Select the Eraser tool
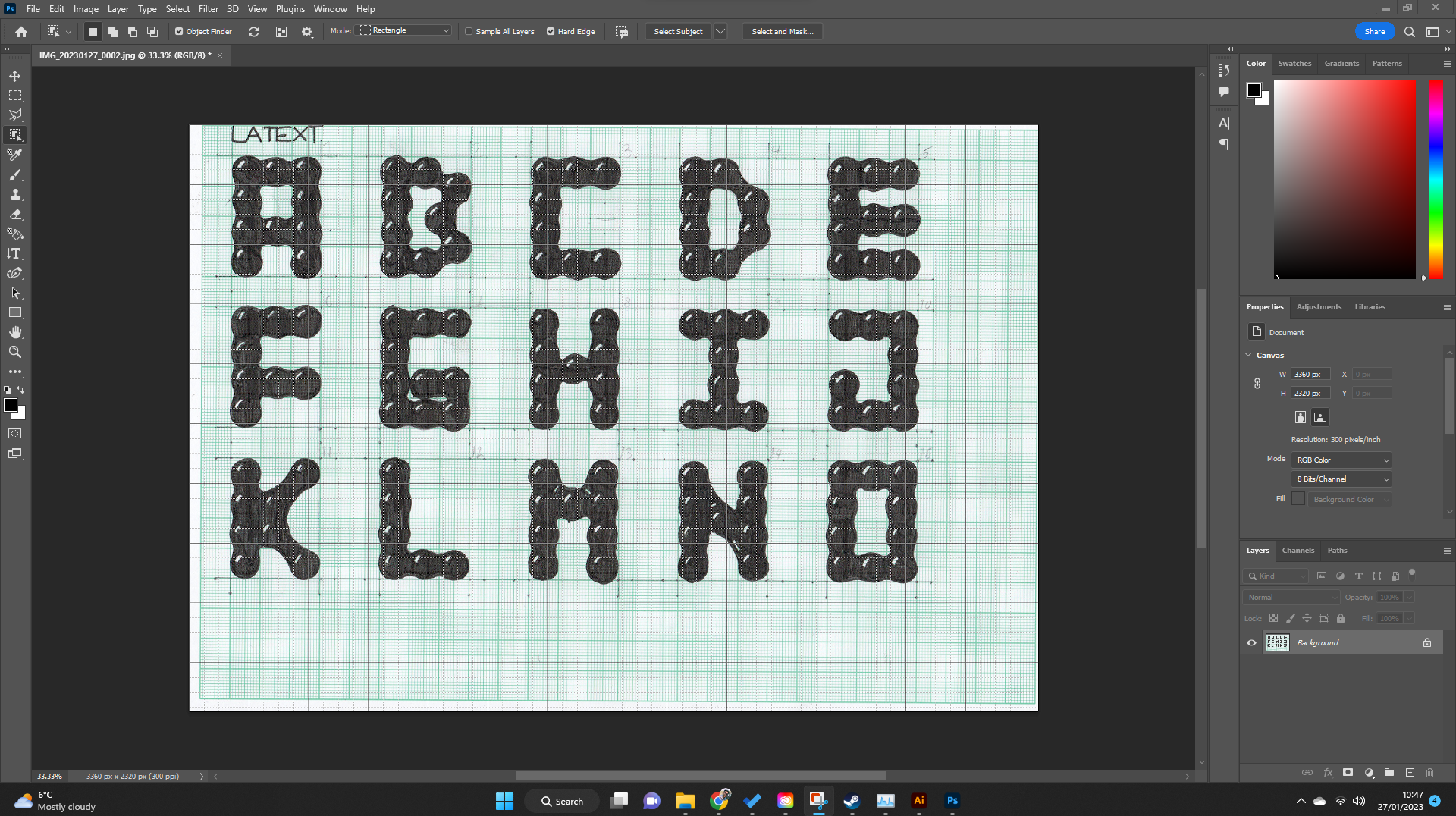The width and height of the screenshot is (1456, 816). click(x=15, y=214)
